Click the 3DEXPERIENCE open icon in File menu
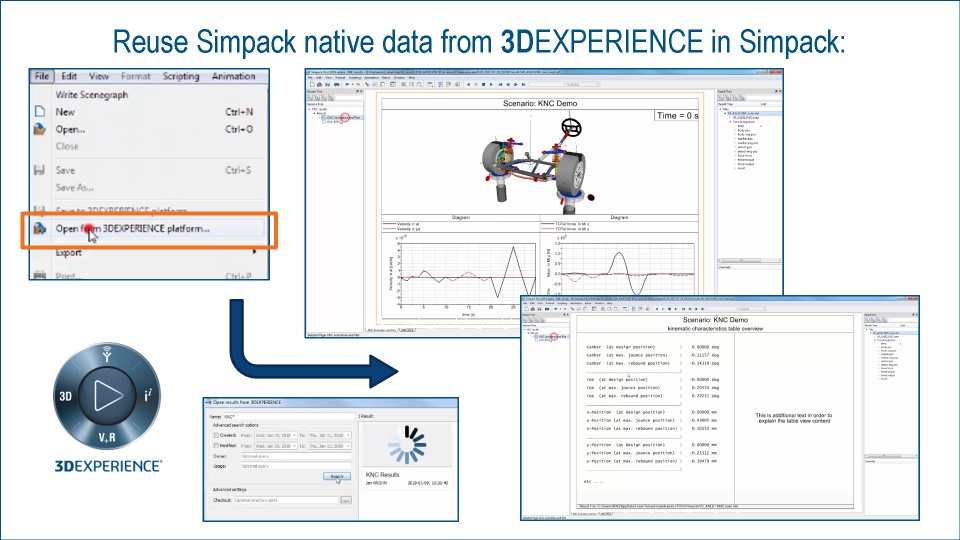The height and width of the screenshot is (540, 960). (x=40, y=228)
